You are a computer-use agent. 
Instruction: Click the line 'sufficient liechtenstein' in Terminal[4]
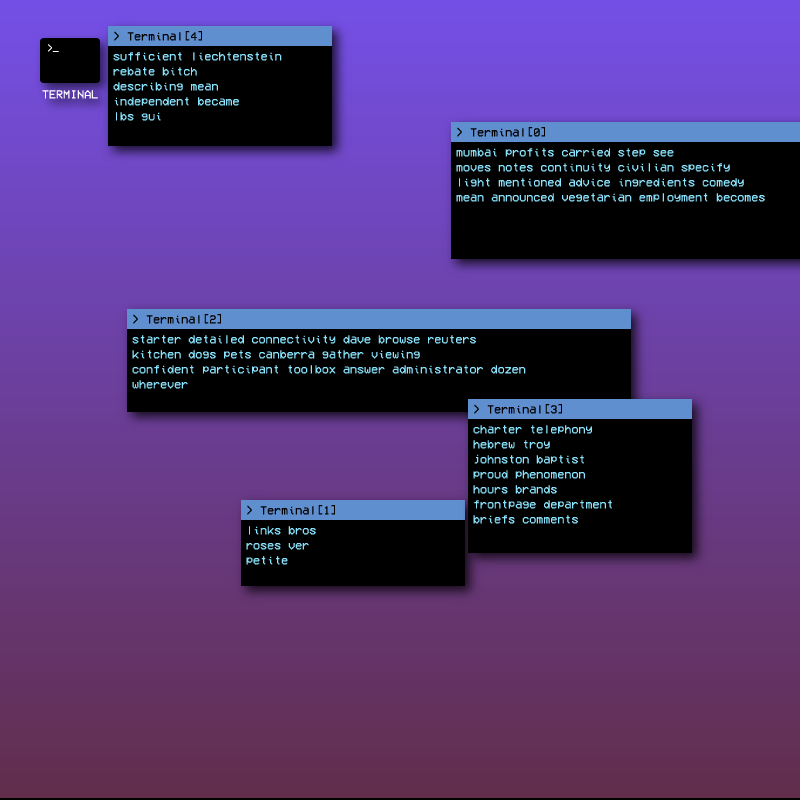coord(197,57)
